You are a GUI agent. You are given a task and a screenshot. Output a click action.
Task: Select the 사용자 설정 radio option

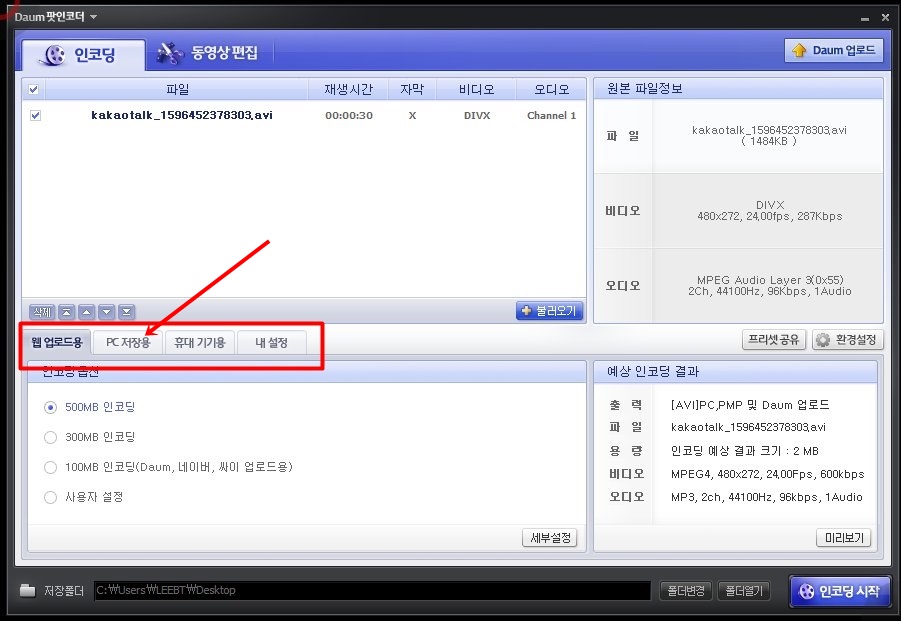pos(51,497)
